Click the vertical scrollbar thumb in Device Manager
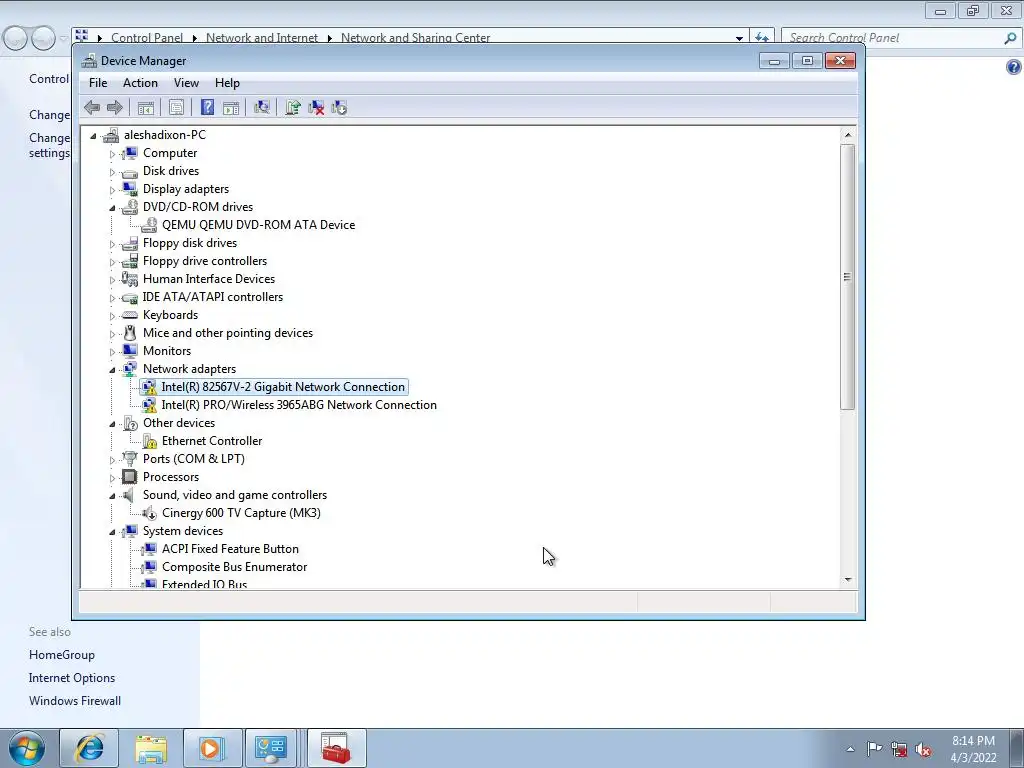 (848, 277)
